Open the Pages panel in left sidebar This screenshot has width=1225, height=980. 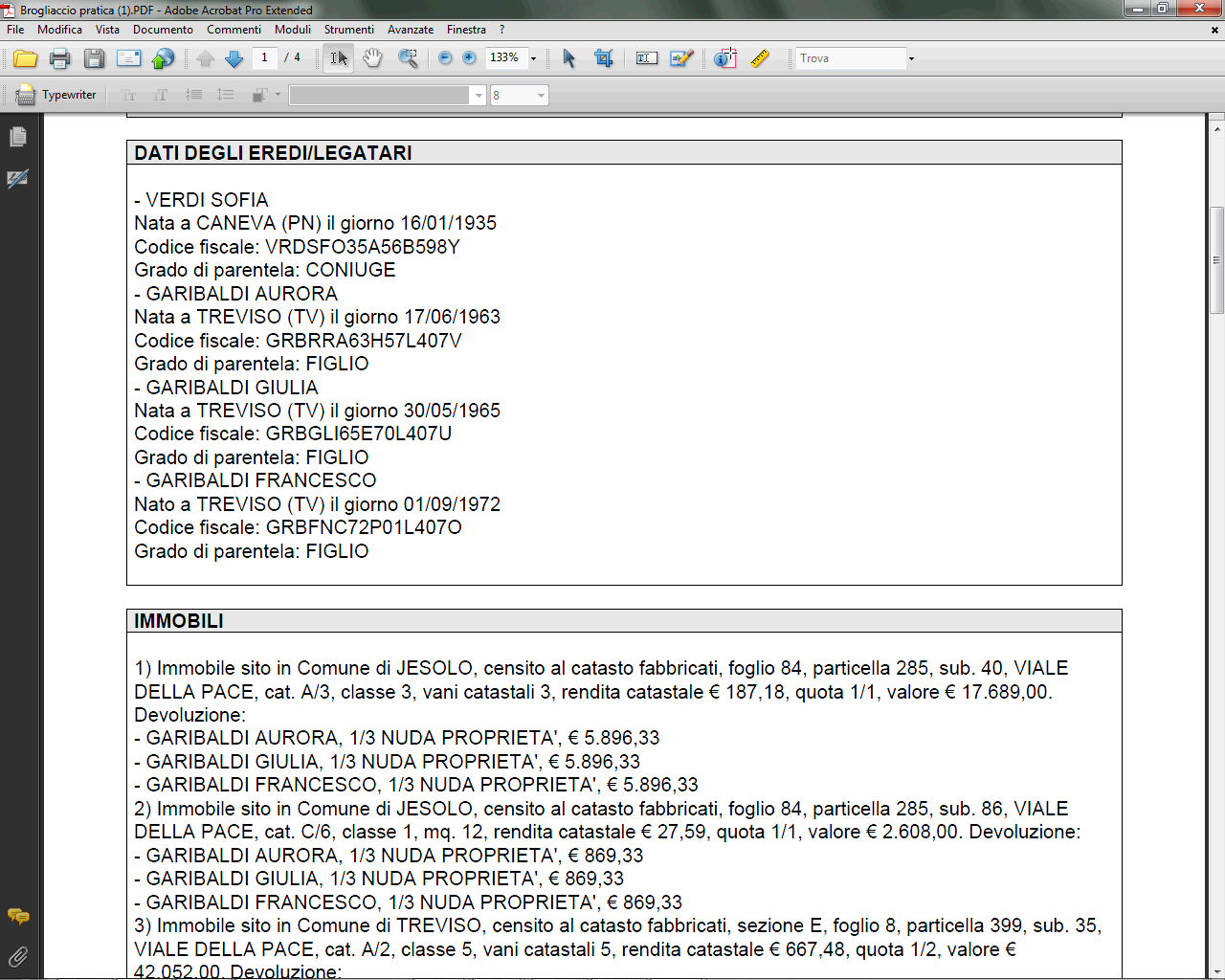click(17, 138)
